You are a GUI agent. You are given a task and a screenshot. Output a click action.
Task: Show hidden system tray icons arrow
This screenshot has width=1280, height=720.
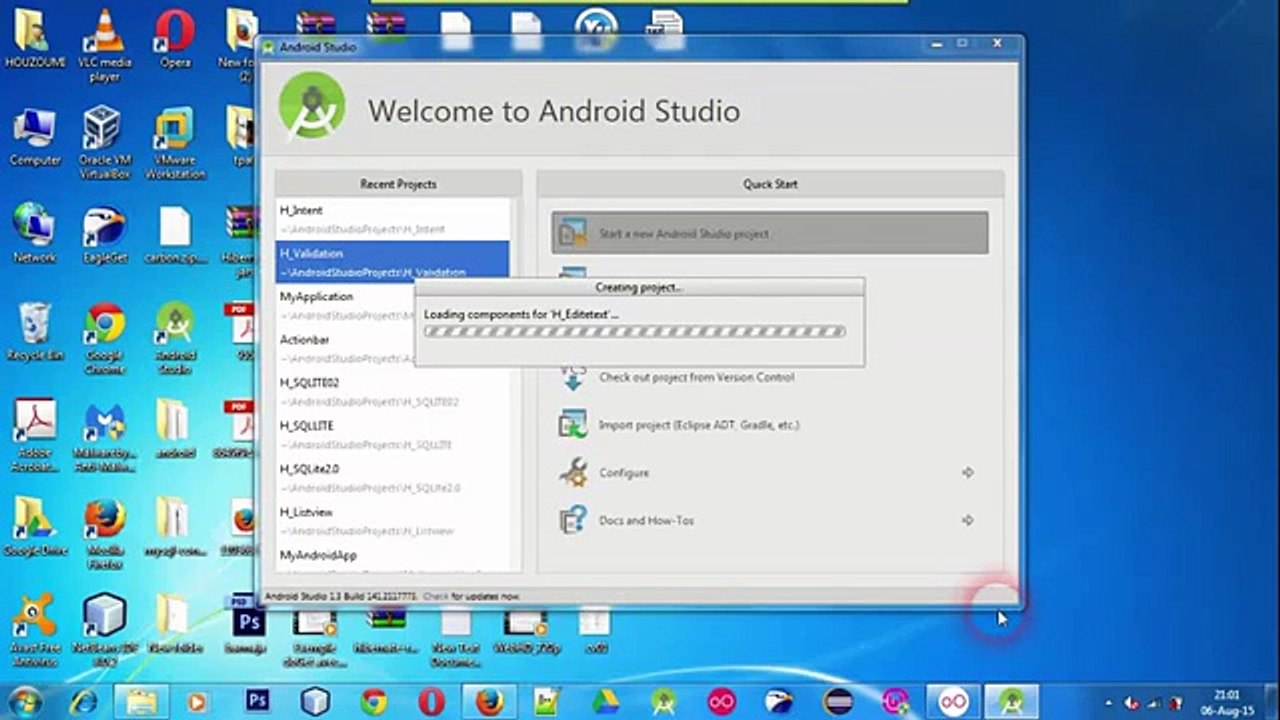1110,702
